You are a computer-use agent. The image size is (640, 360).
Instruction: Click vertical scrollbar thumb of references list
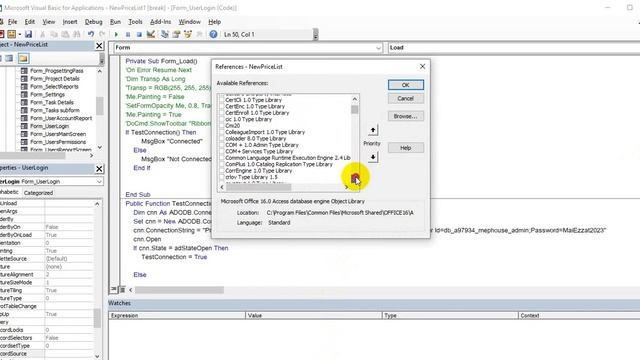click(354, 110)
